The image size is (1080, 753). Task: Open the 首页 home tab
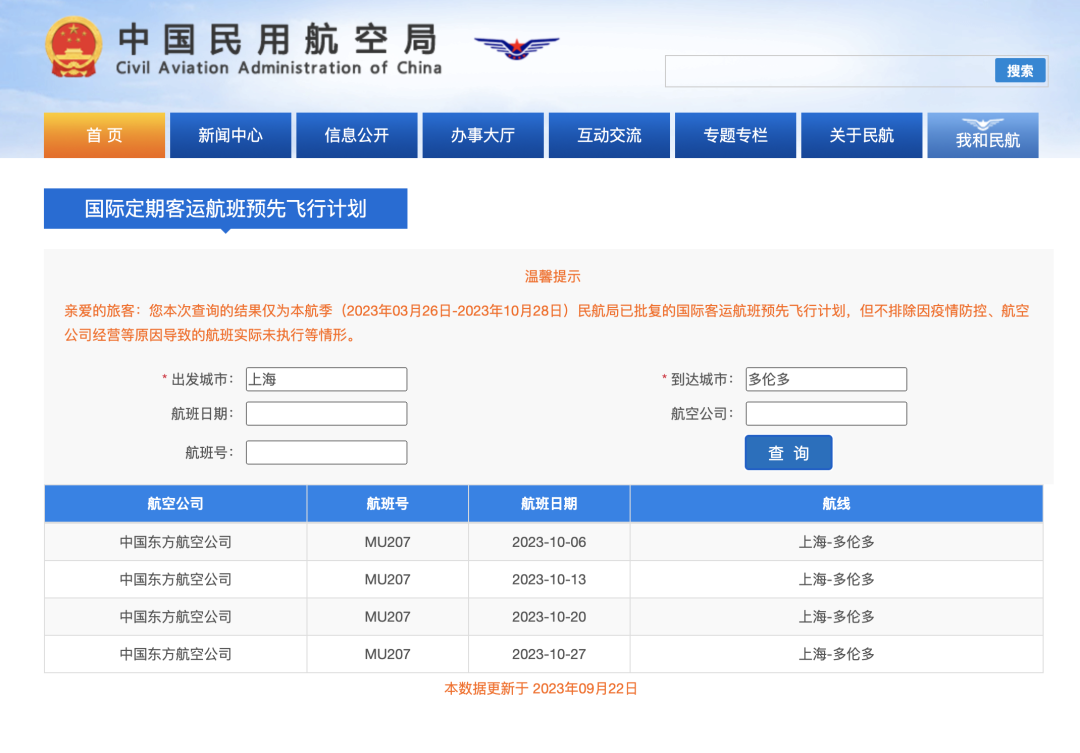pyautogui.click(x=104, y=135)
